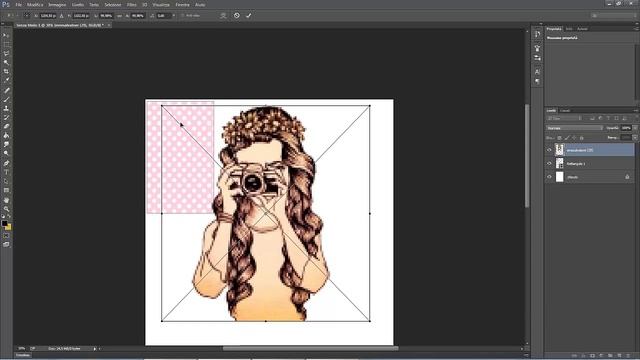Open the Modifica menu

click(x=35, y=4)
